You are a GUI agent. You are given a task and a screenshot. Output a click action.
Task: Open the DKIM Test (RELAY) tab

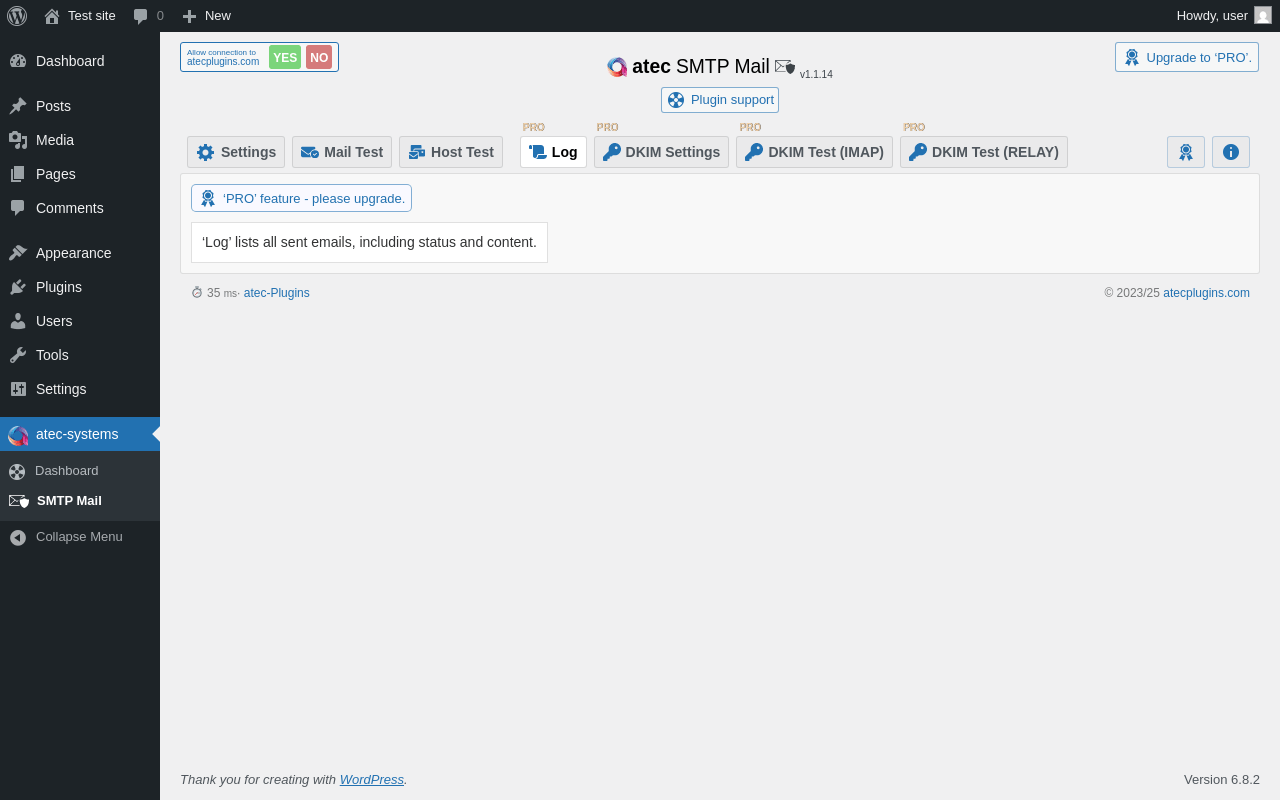984,152
